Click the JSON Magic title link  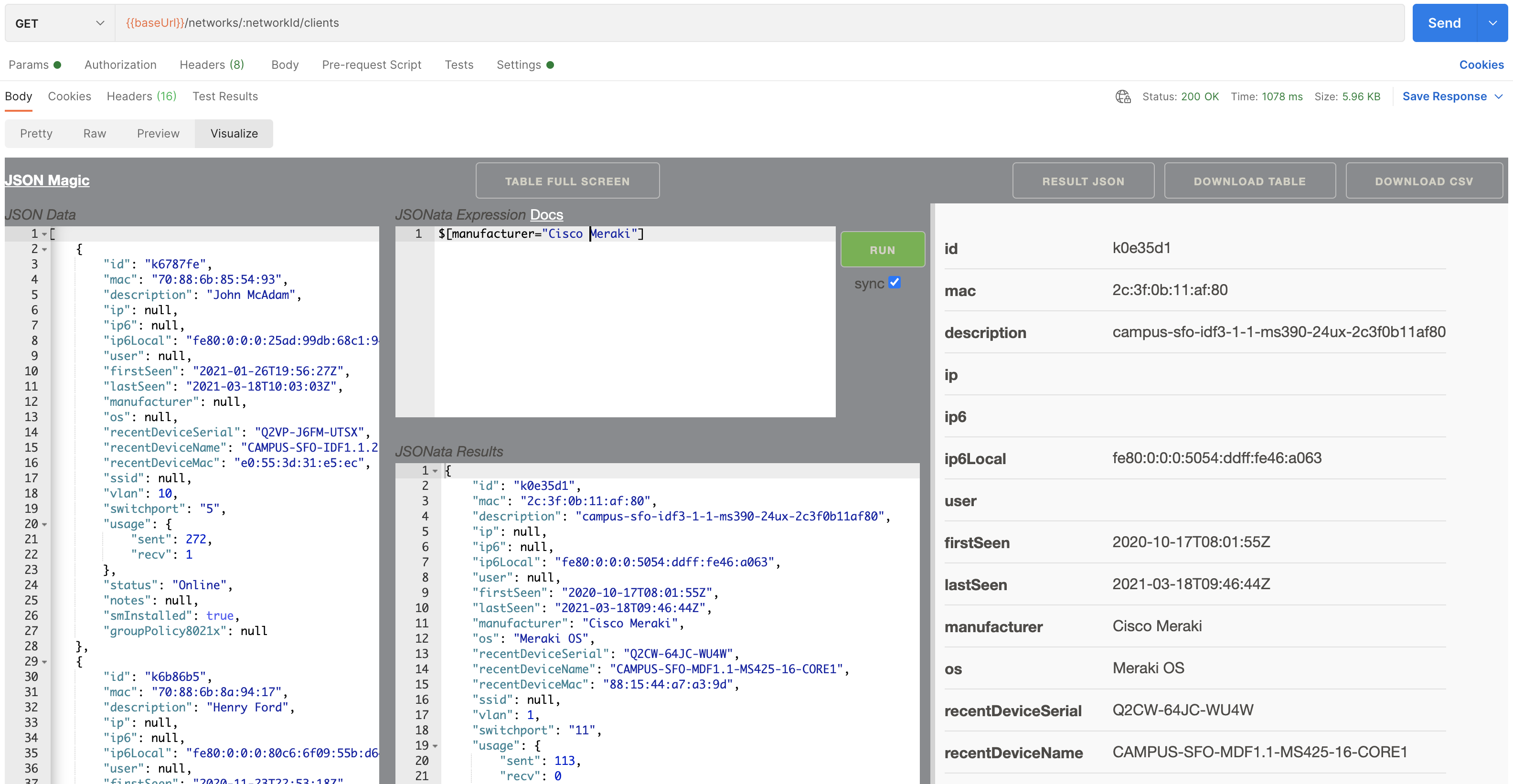coord(47,180)
